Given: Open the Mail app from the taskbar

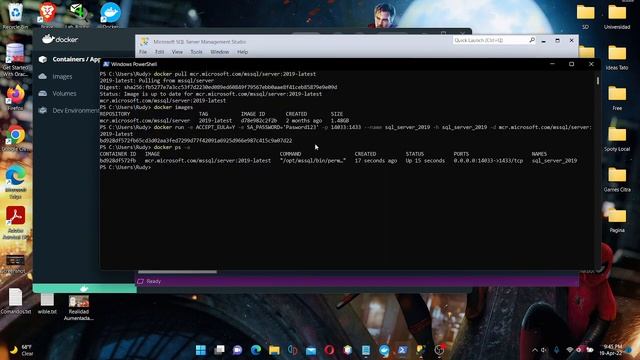Looking at the screenshot, I should (x=311, y=350).
